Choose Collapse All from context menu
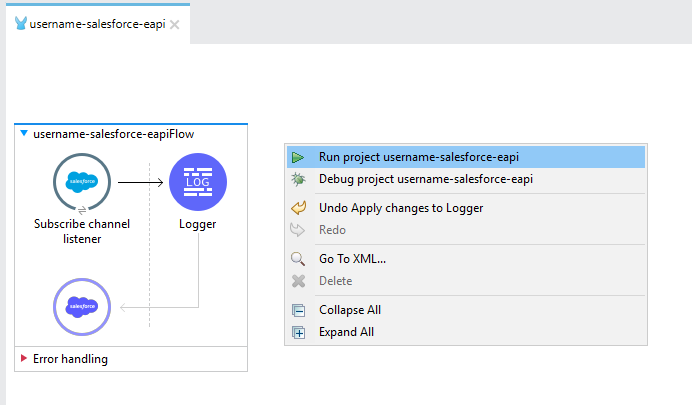 tap(349, 310)
